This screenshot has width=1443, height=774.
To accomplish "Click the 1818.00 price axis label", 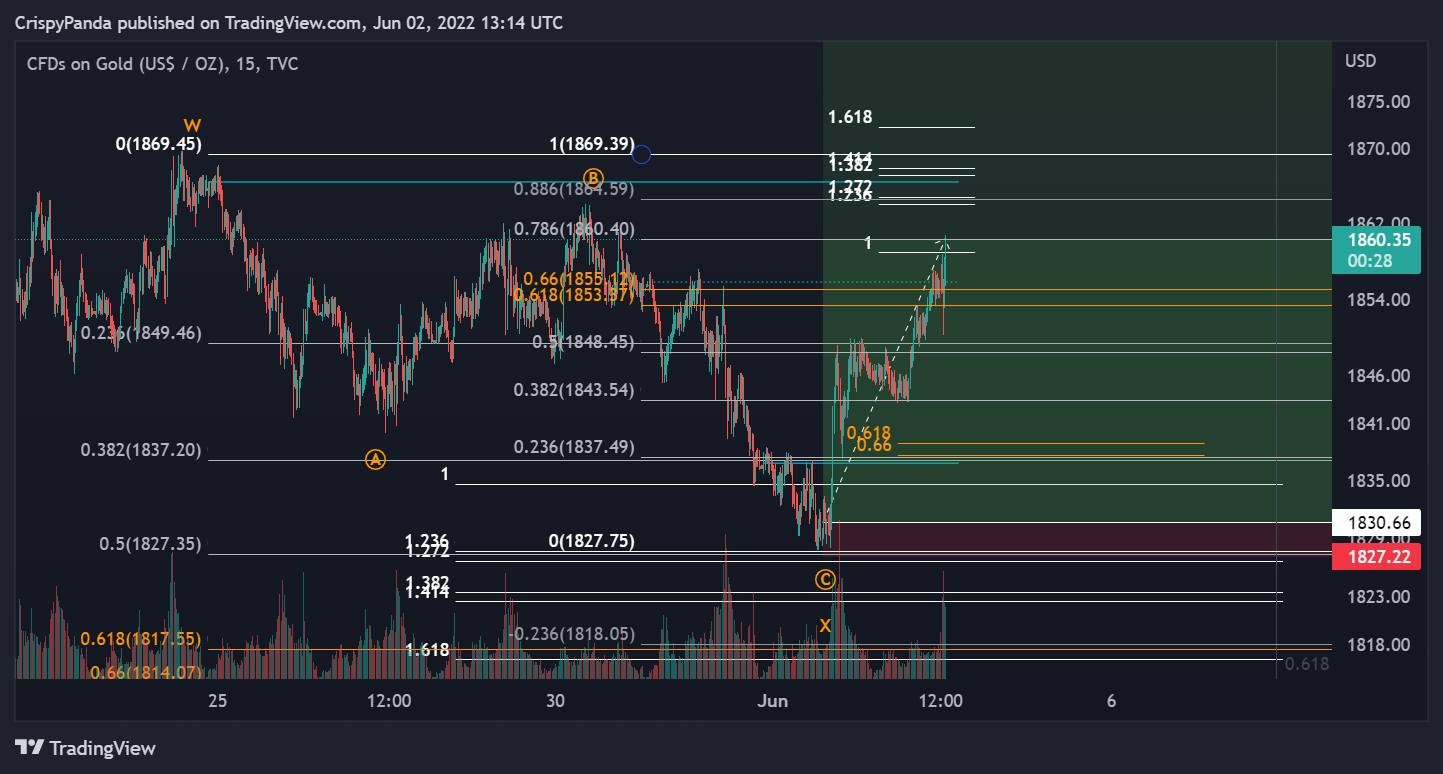I will (1378, 645).
